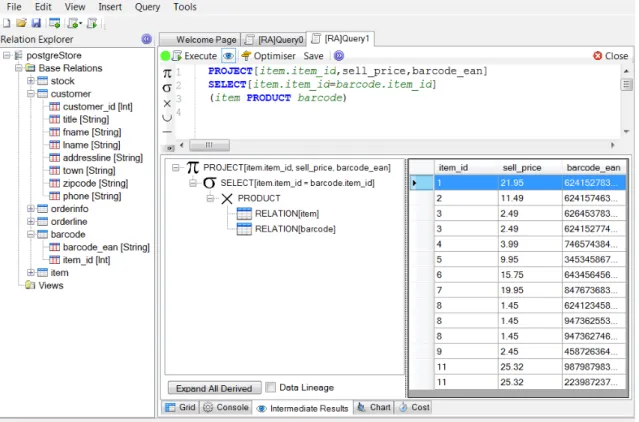Screen dimensions: 639x422
Task: Insert the sigma selection operator
Action: point(167,88)
